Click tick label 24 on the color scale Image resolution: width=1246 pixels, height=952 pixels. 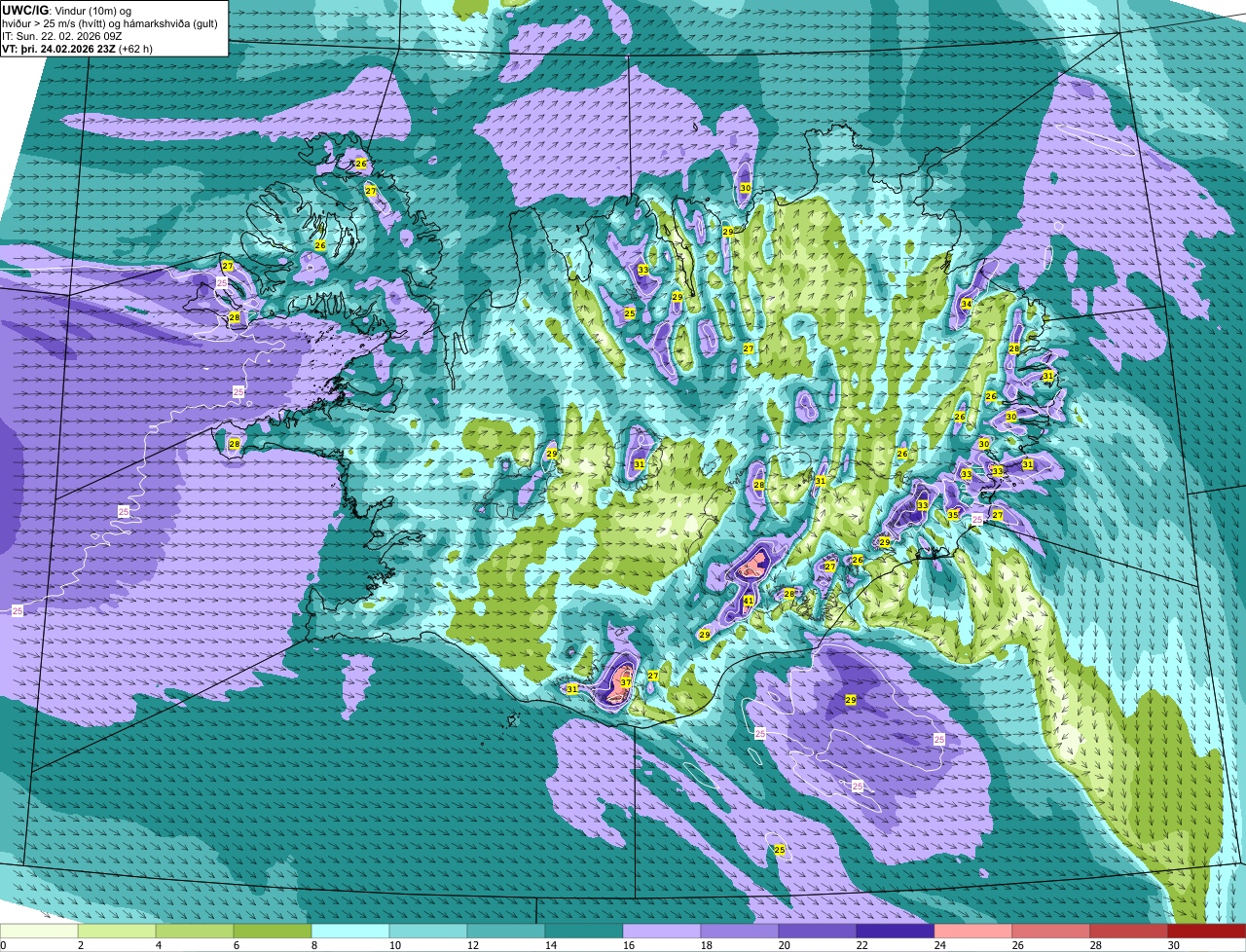(x=940, y=945)
